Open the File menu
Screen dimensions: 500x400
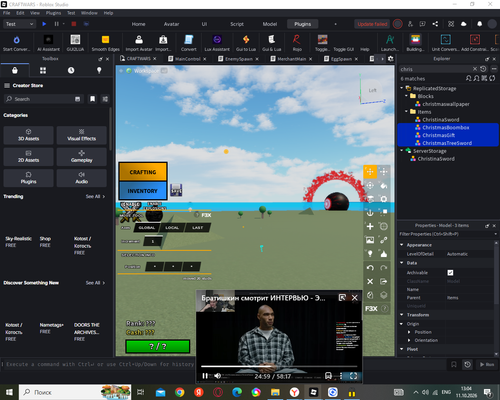pyautogui.click(x=6, y=13)
